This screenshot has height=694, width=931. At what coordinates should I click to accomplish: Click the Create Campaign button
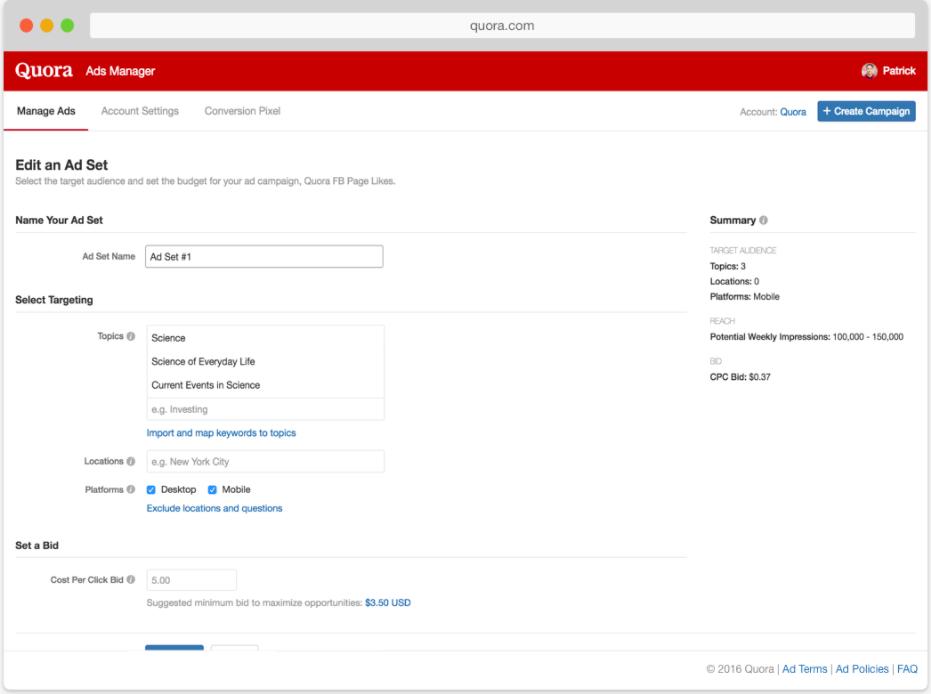coord(866,111)
